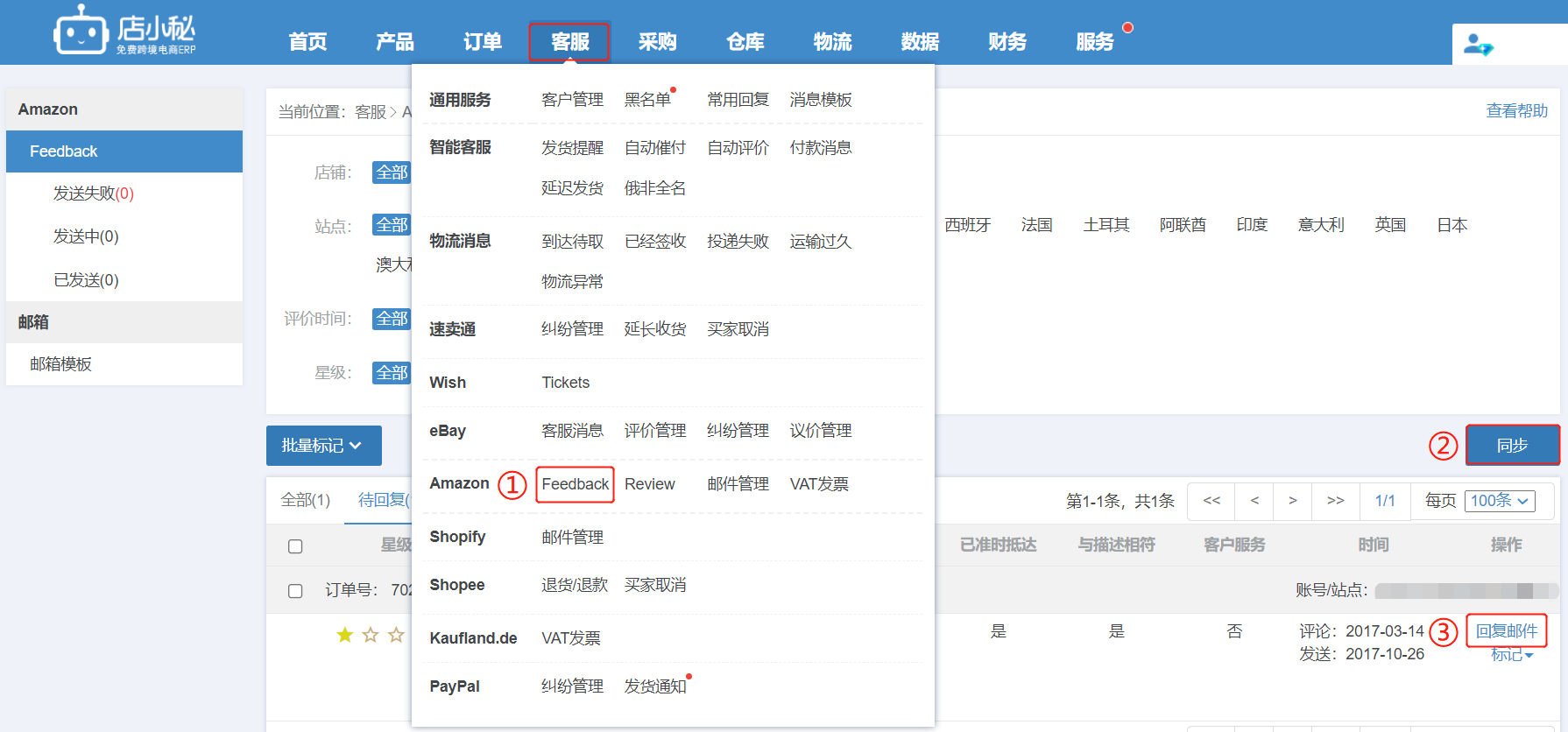Open the 采购 menu

pyautogui.click(x=658, y=42)
